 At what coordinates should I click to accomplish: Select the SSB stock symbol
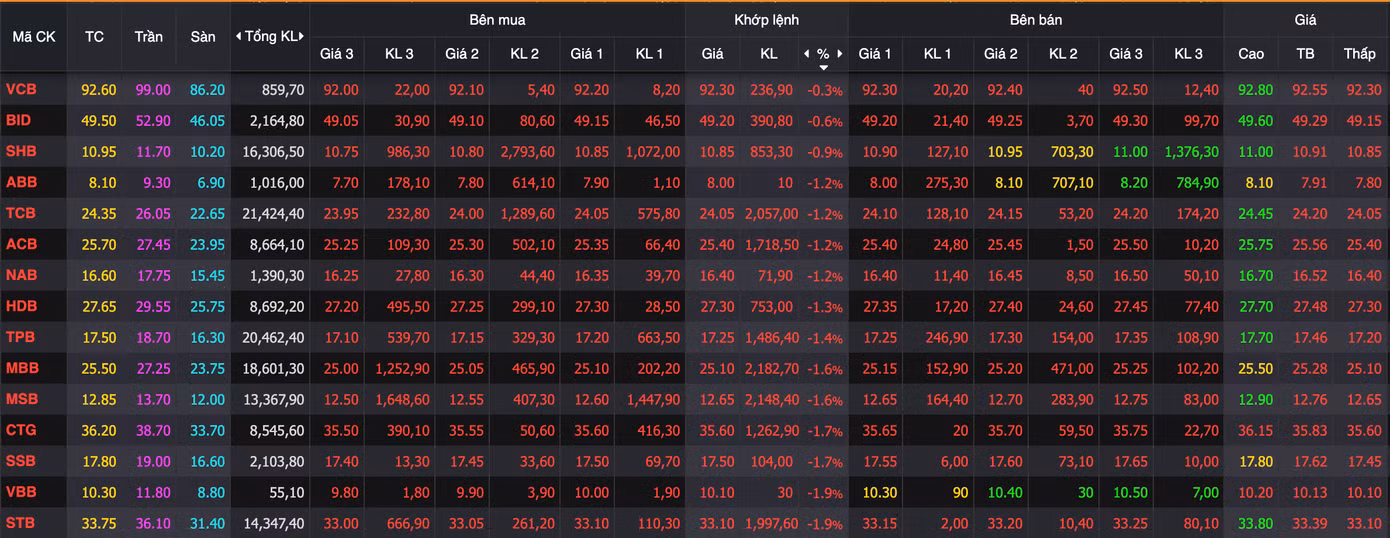pyautogui.click(x=21, y=461)
